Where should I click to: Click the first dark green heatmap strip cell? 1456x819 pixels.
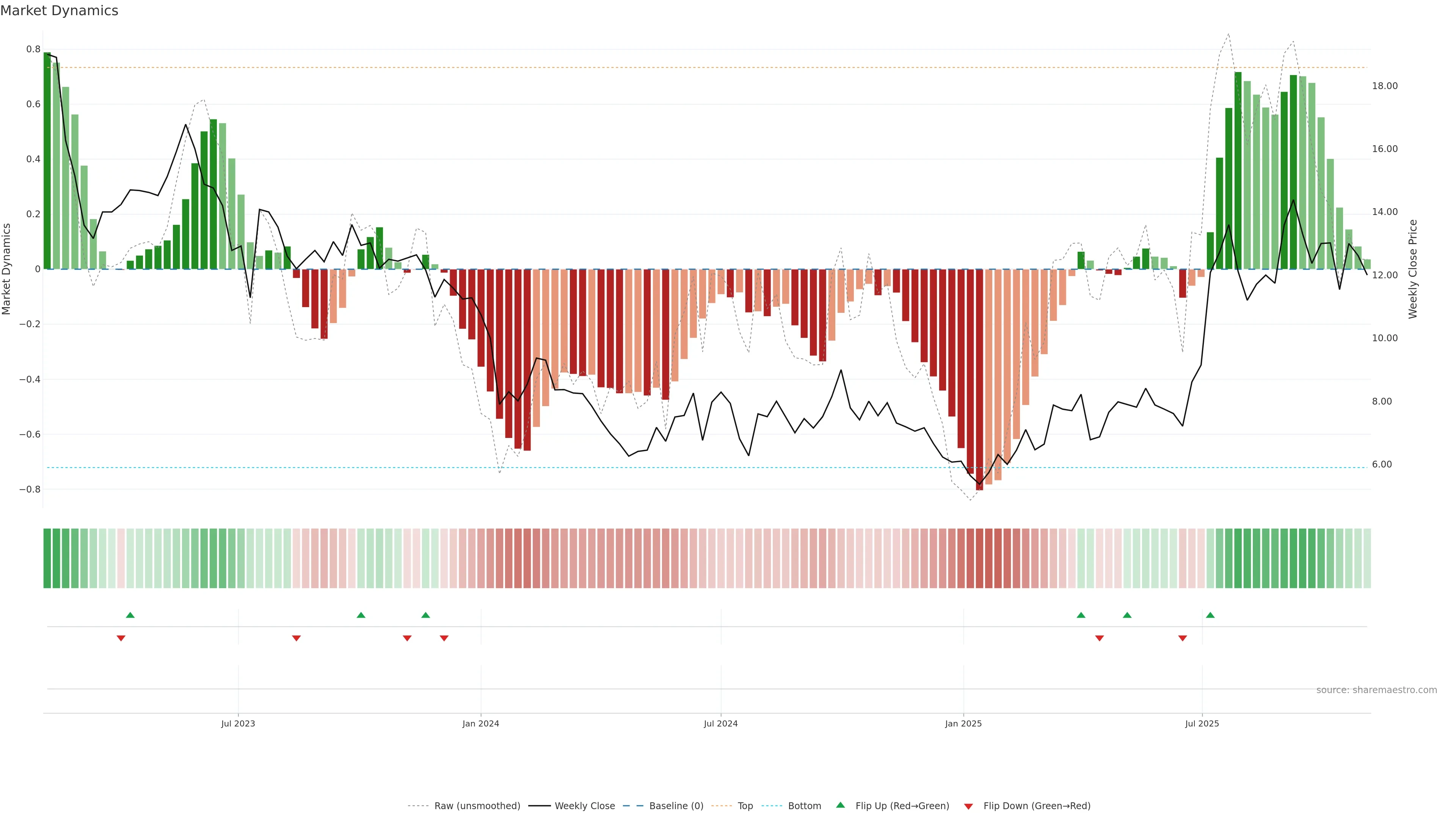click(x=47, y=559)
